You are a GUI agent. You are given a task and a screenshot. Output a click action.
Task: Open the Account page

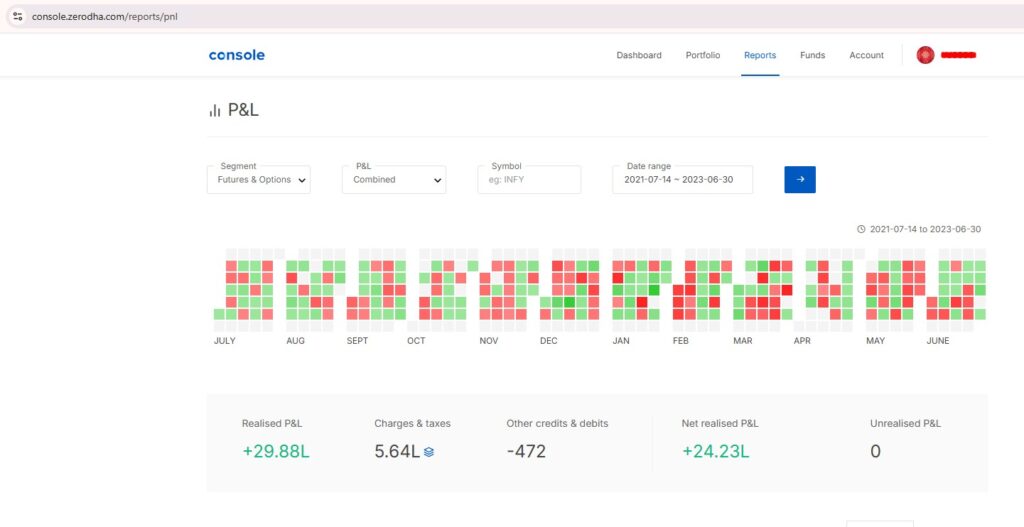pos(866,55)
